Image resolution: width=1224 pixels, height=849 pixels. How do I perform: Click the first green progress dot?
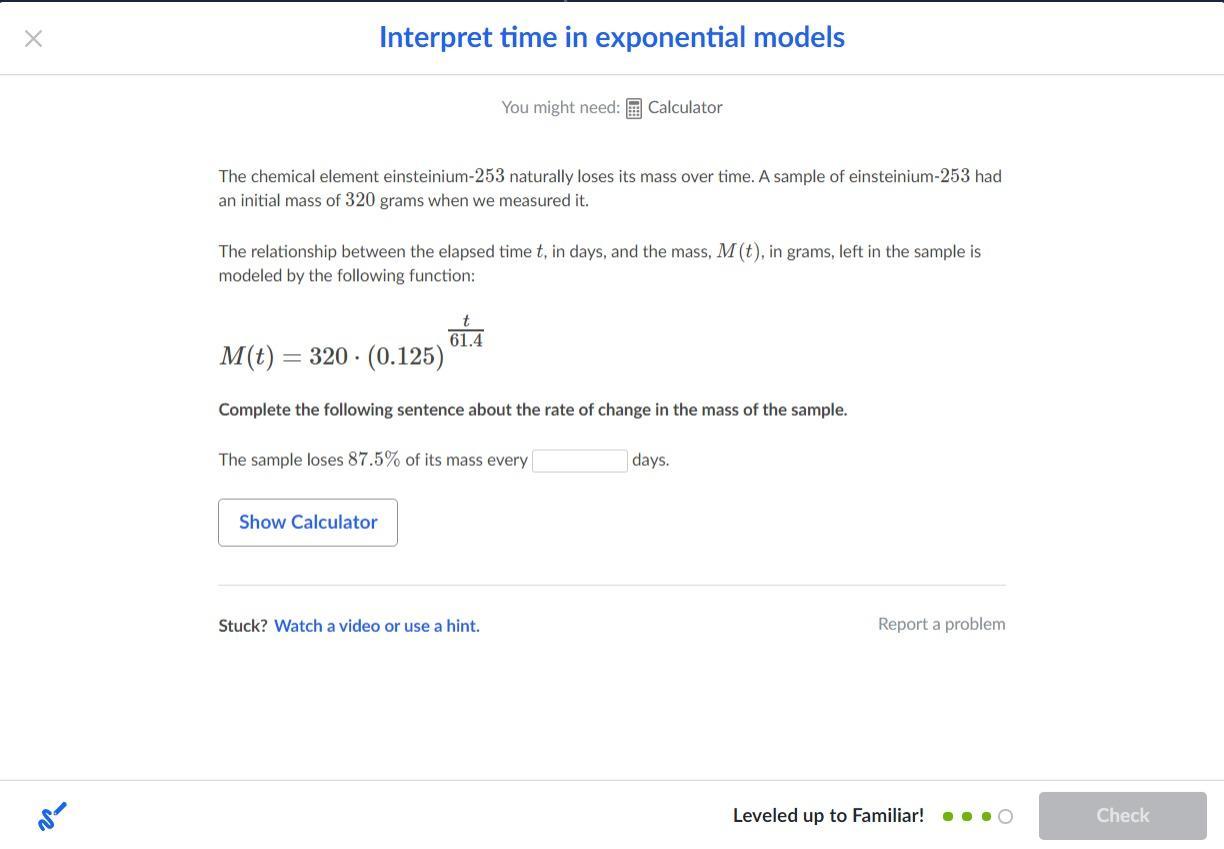(x=948, y=816)
